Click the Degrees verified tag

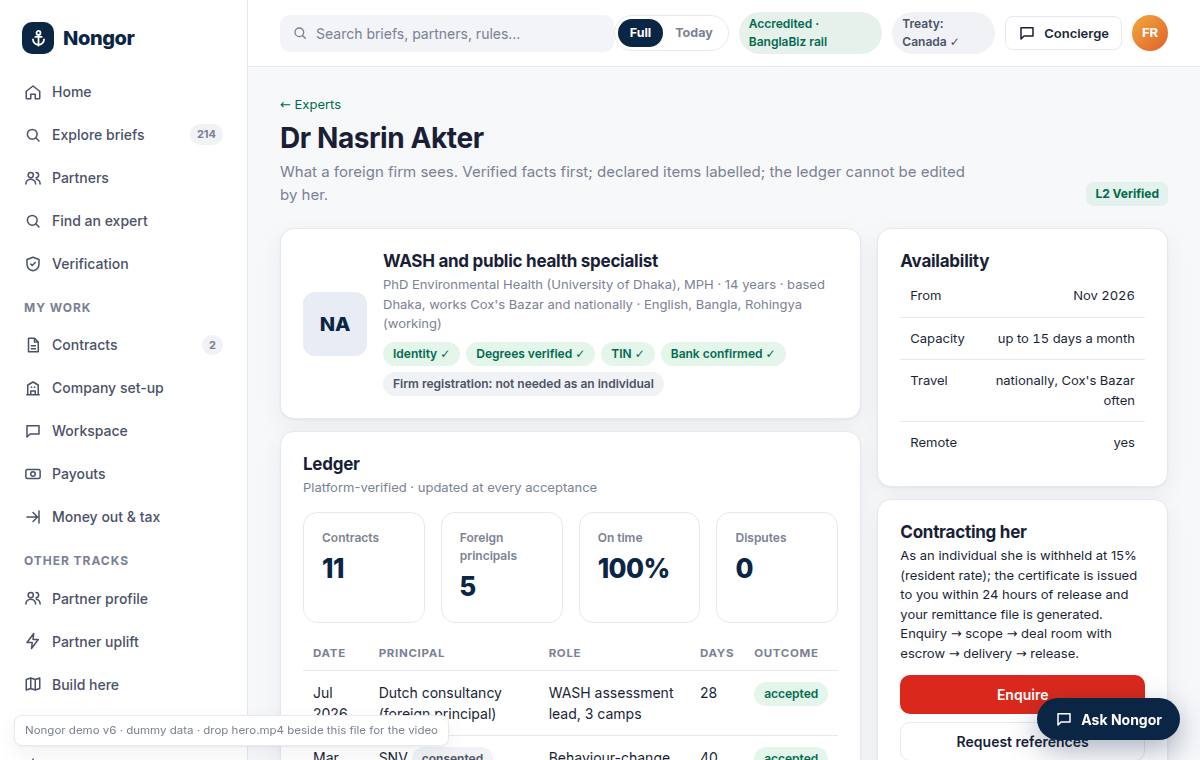531,354
